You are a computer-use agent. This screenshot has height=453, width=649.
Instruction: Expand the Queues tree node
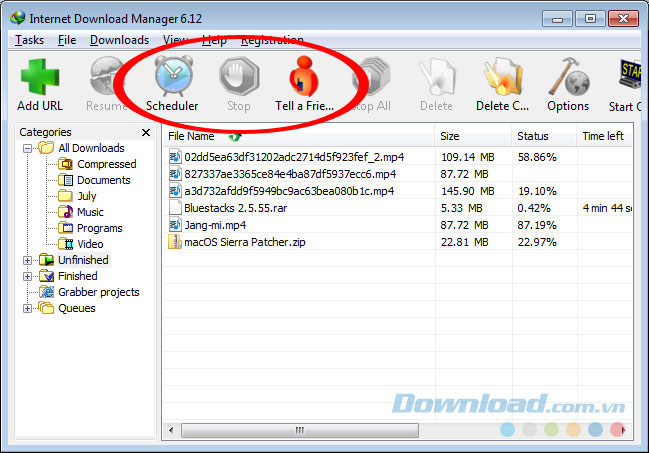(27, 308)
